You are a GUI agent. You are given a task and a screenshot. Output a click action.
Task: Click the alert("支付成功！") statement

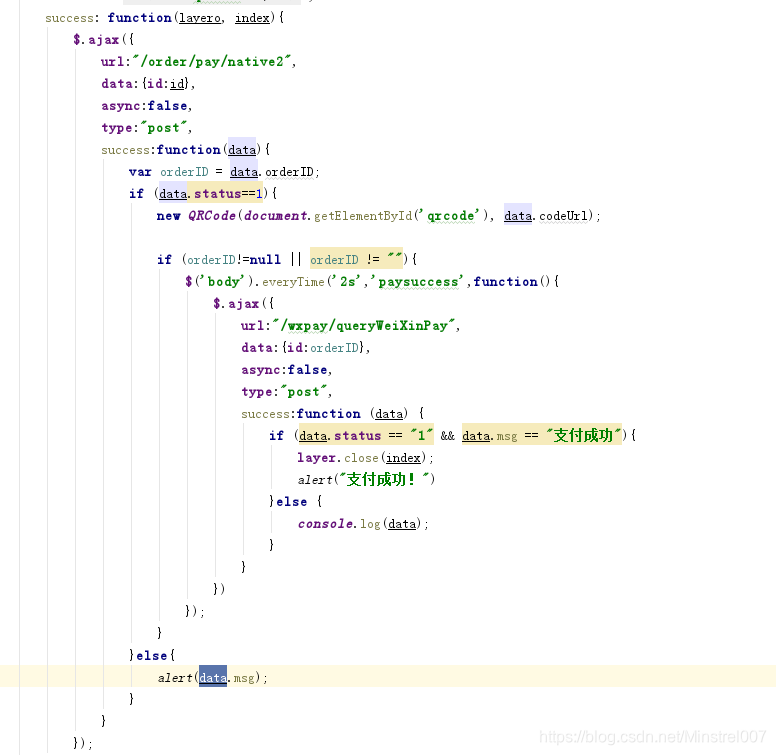(x=366, y=479)
